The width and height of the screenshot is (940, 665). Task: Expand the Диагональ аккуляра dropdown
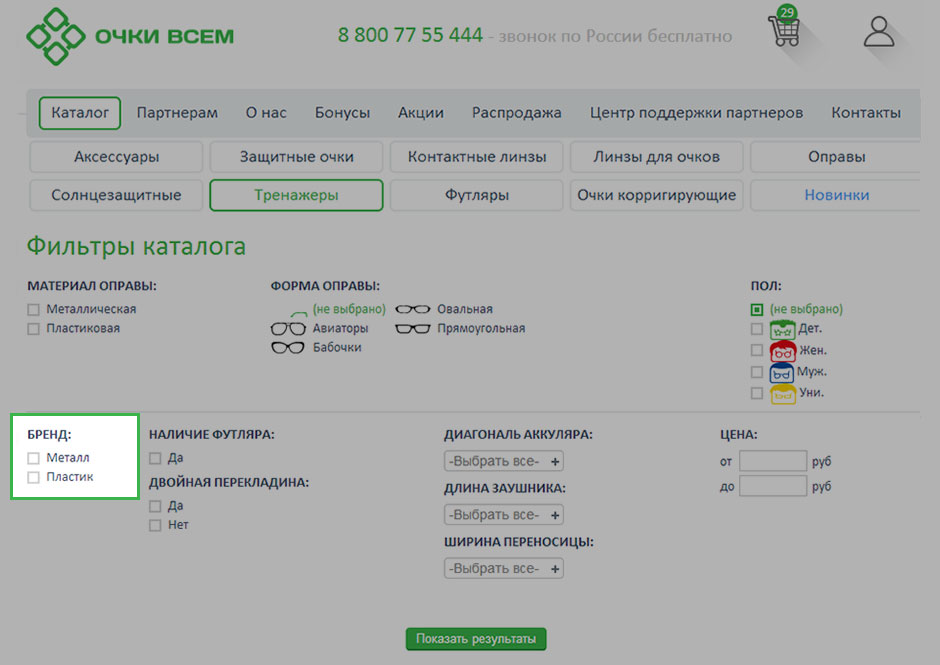(504, 461)
